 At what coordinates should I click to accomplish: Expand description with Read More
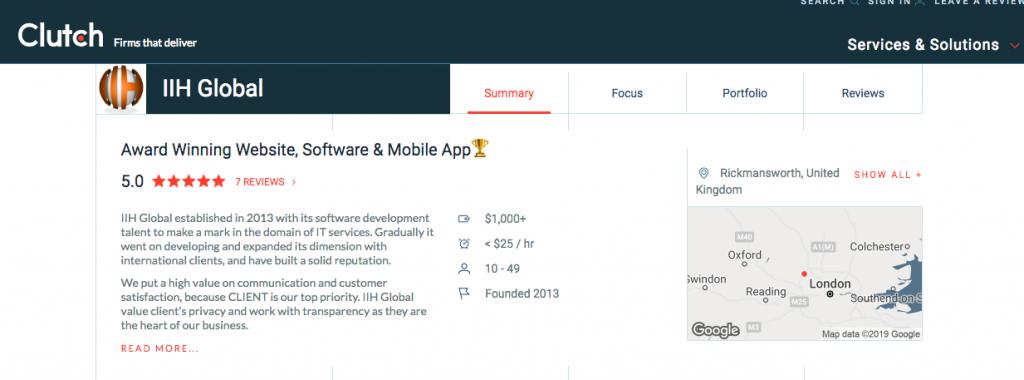click(160, 349)
